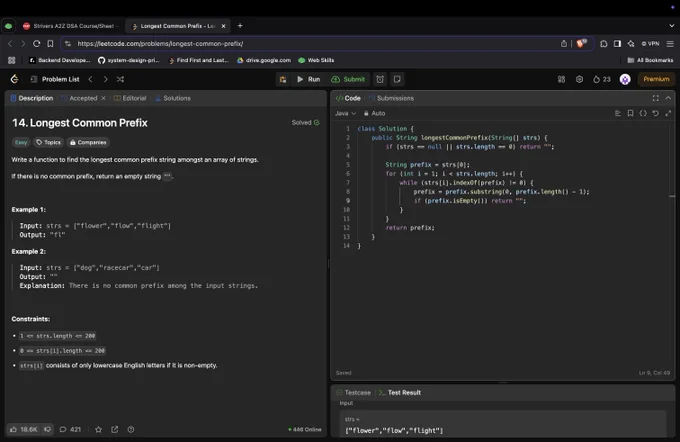The image size is (680, 442).
Task: Switch to Strivers A2Z DSA Course tab
Action: pyautogui.click(x=69, y=26)
